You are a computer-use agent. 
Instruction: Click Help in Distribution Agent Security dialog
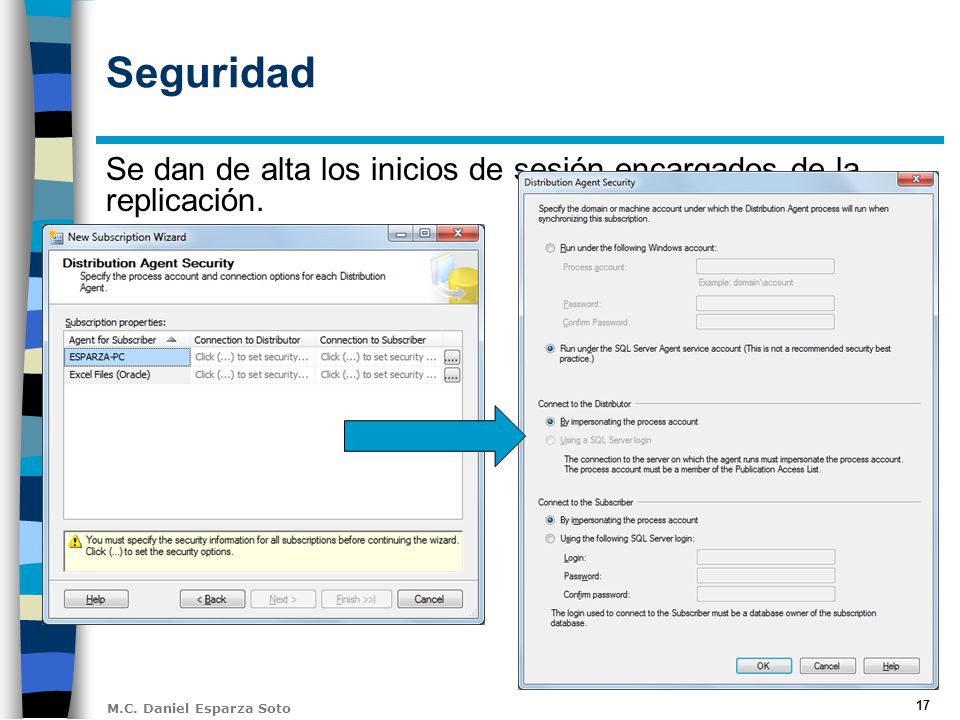tap(891, 666)
